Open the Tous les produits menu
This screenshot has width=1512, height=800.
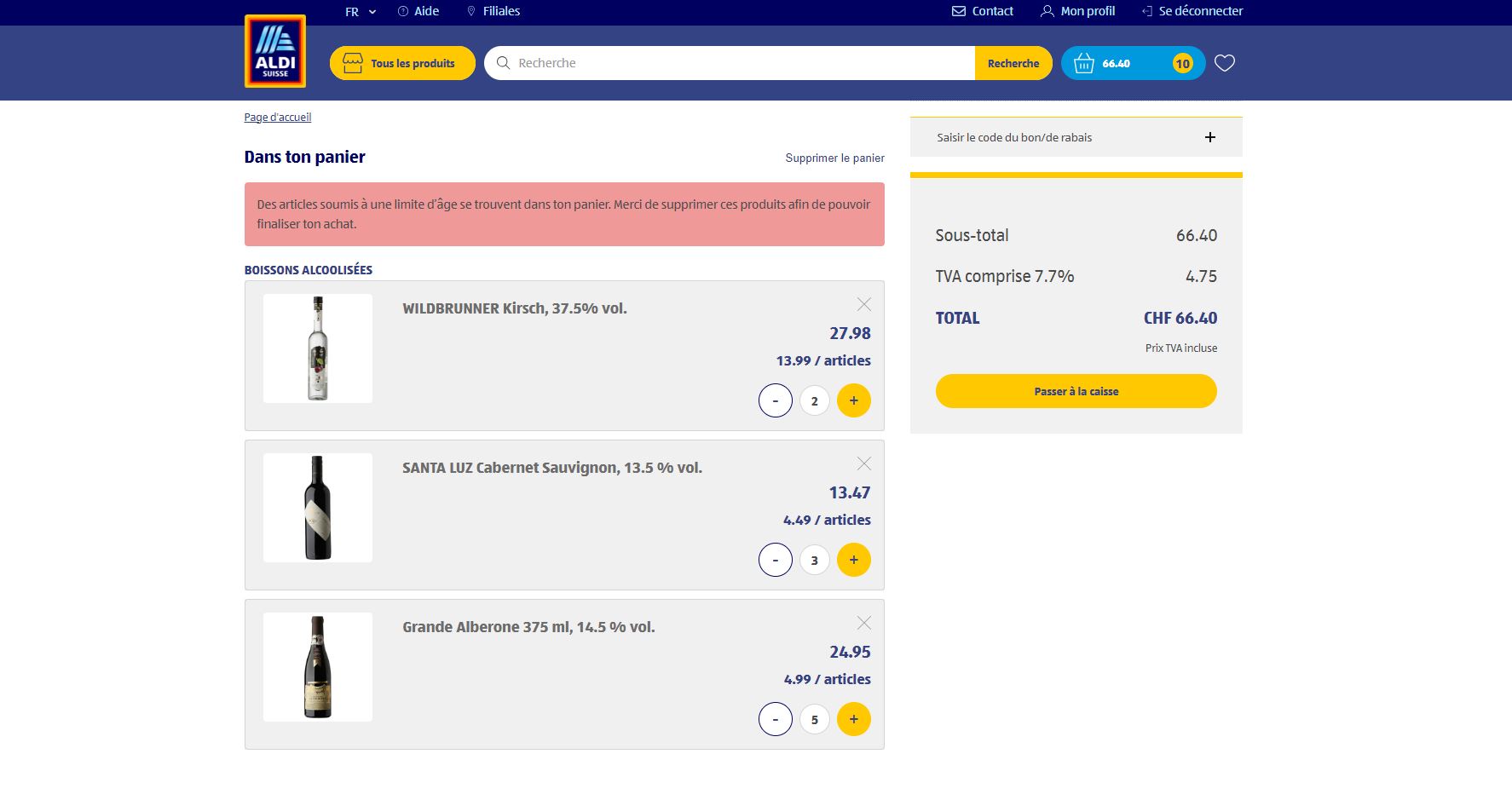(402, 63)
